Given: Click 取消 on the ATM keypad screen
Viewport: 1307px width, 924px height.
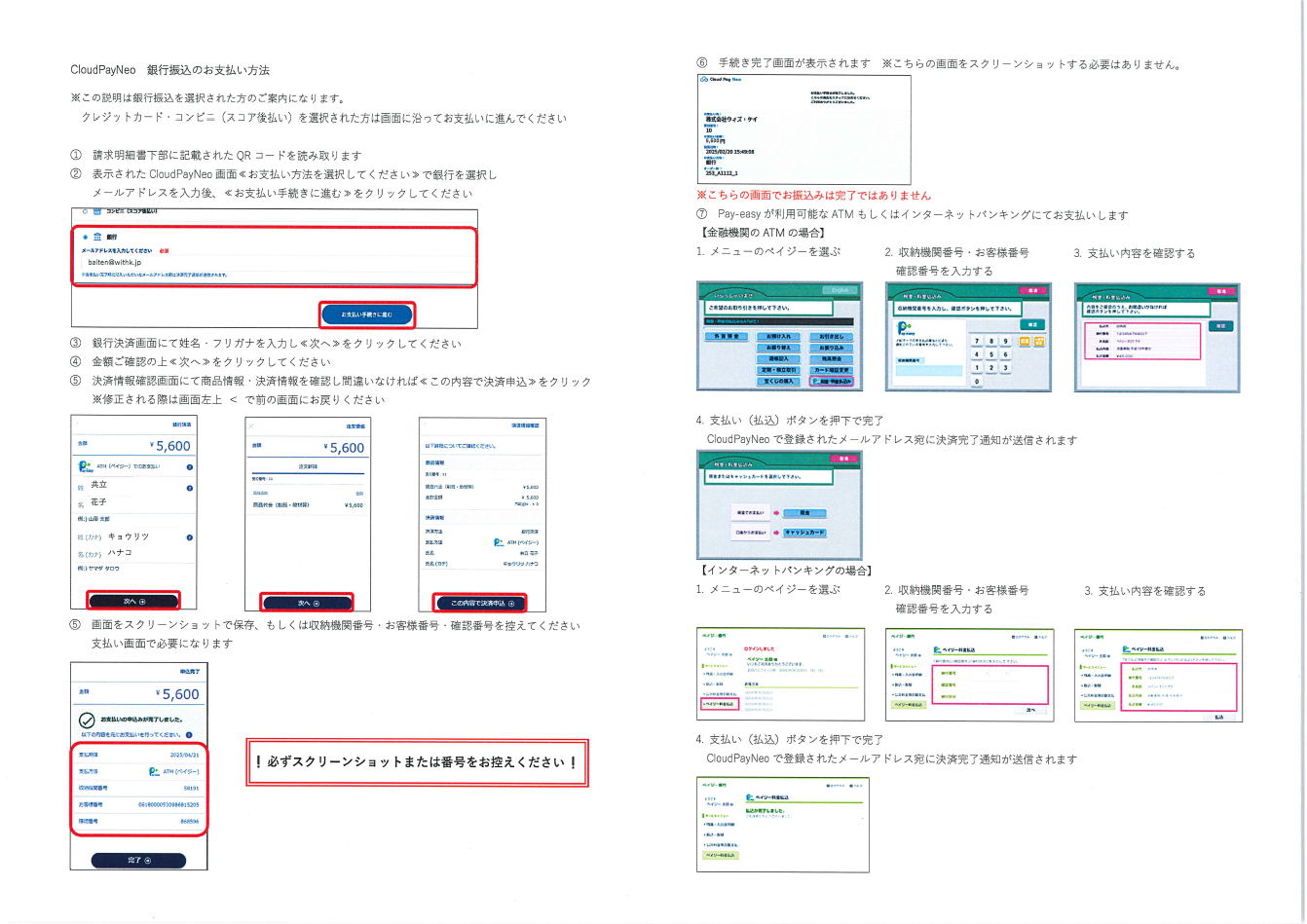Looking at the screenshot, I should tap(1032, 290).
